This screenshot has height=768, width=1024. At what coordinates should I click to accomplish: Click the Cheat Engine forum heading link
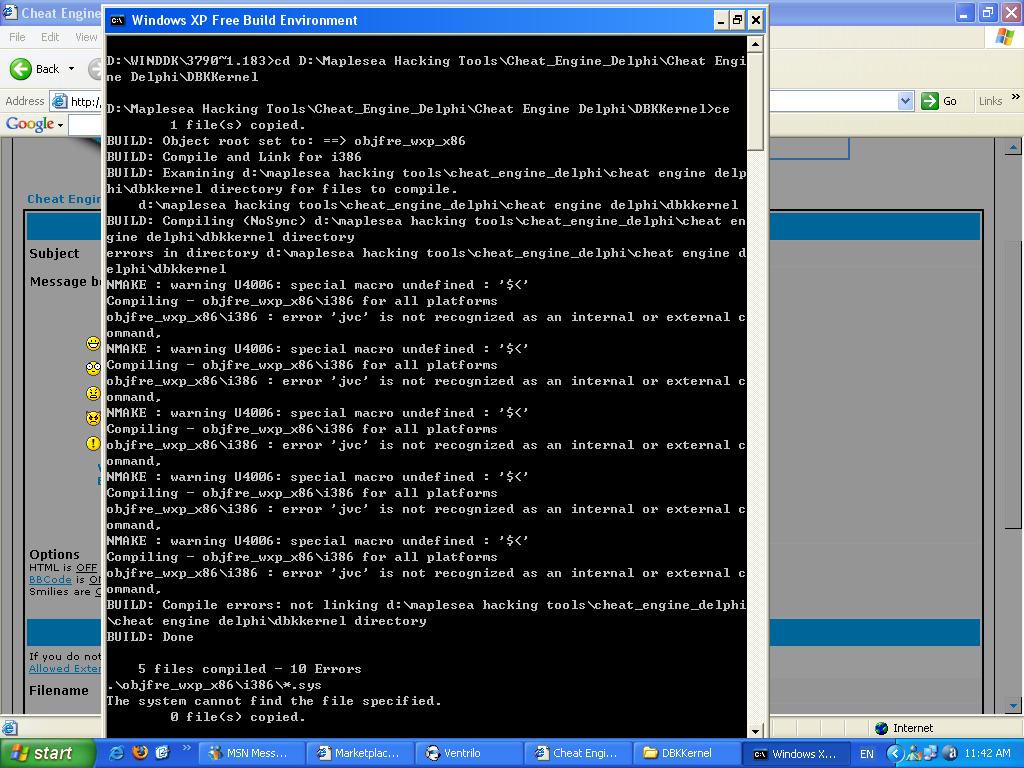tap(64, 199)
